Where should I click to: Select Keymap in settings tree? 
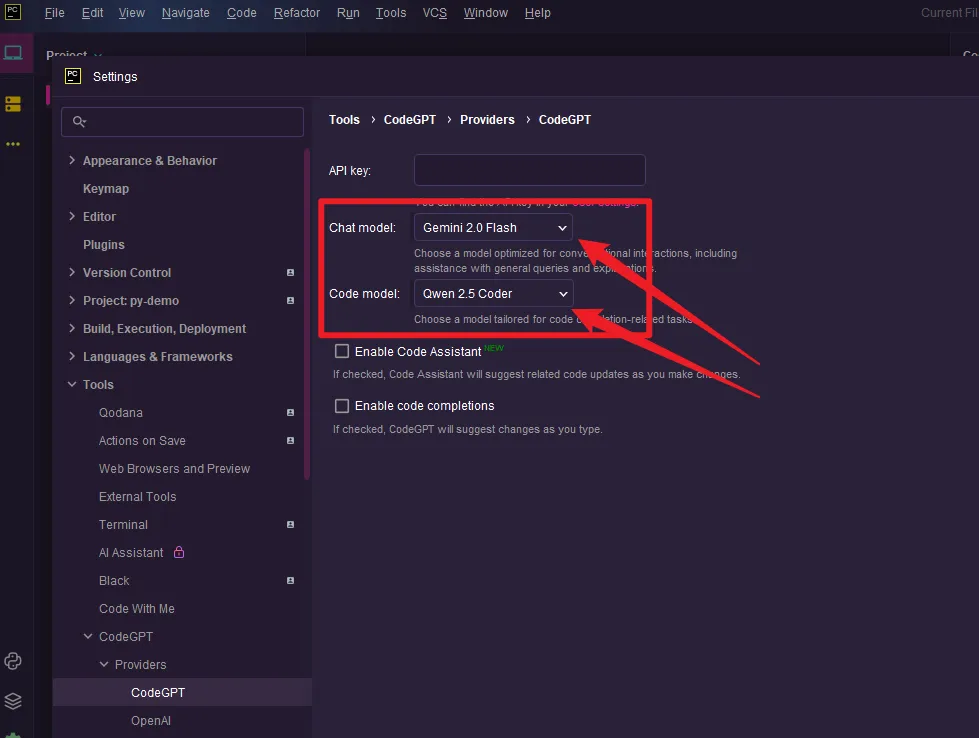[106, 188]
